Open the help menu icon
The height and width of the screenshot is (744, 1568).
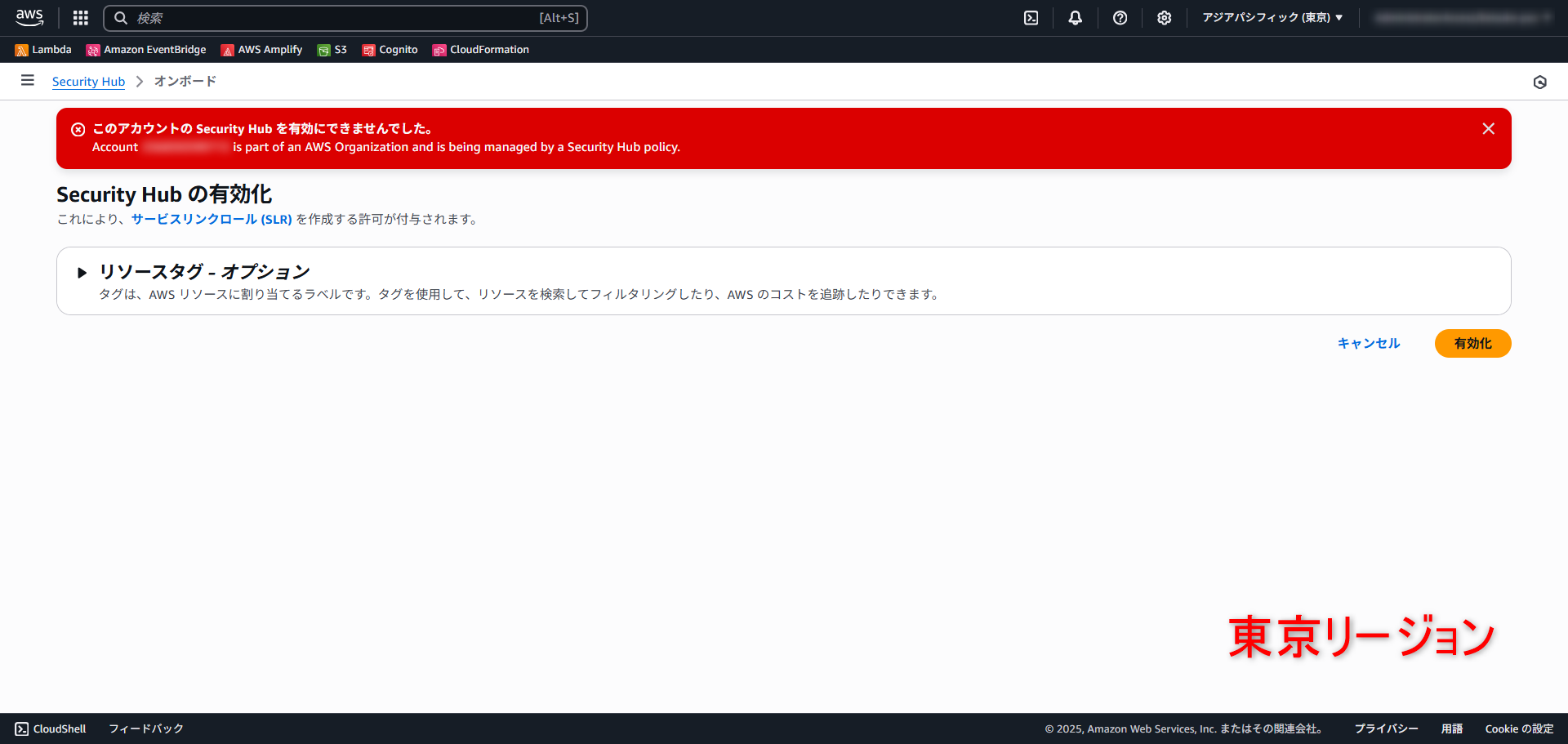[1120, 17]
